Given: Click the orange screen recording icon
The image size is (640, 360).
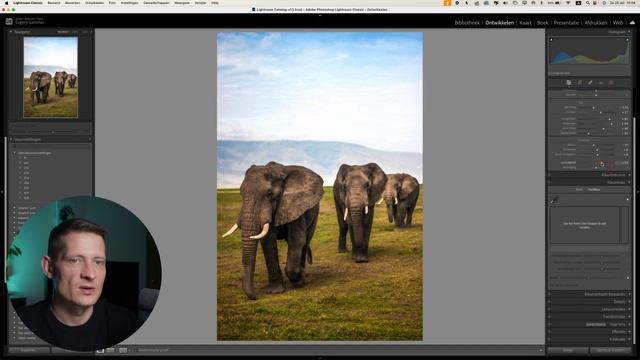Looking at the screenshot, I should click(x=447, y=3).
